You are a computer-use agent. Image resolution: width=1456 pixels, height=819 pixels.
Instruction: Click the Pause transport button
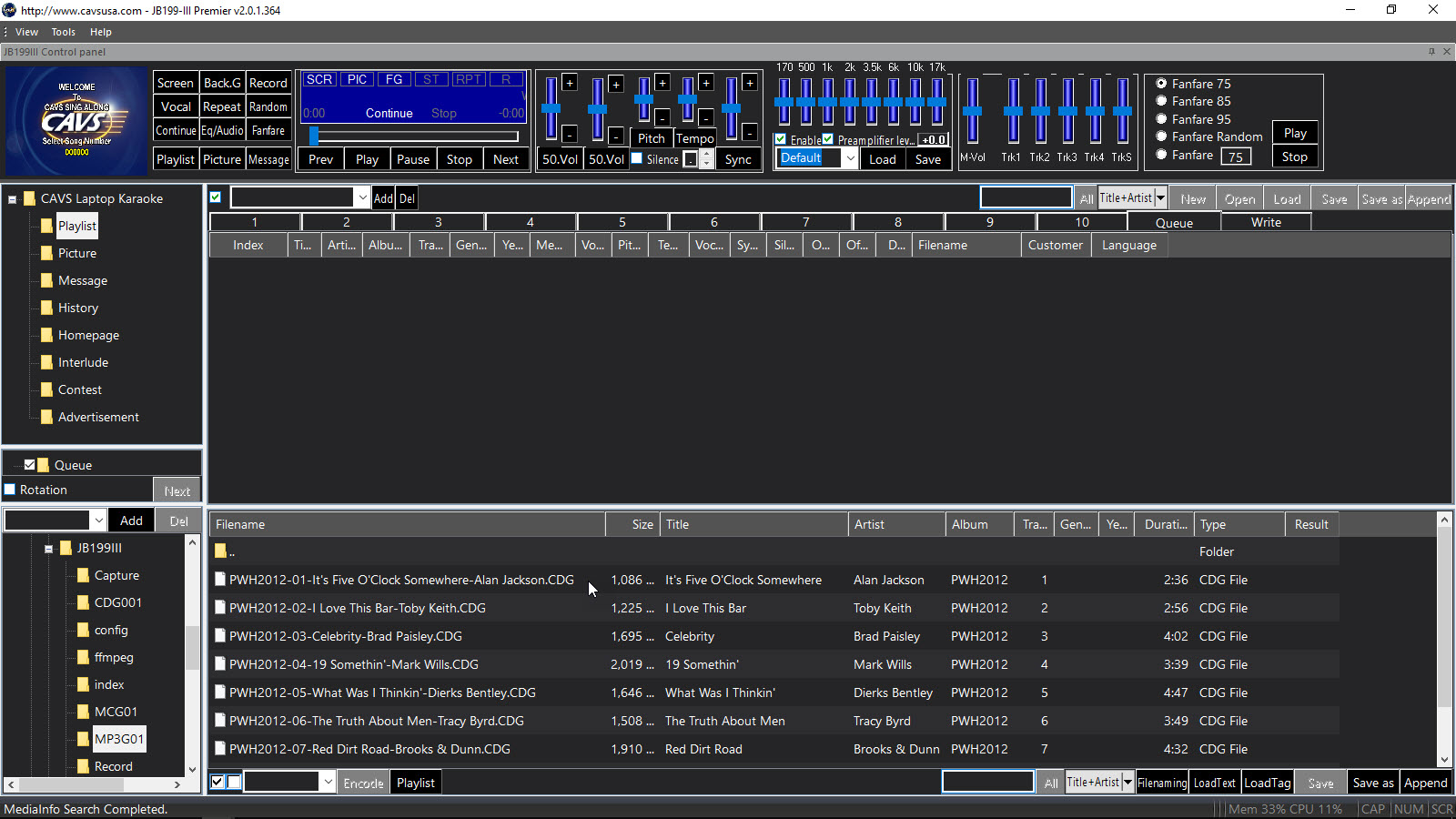click(413, 159)
